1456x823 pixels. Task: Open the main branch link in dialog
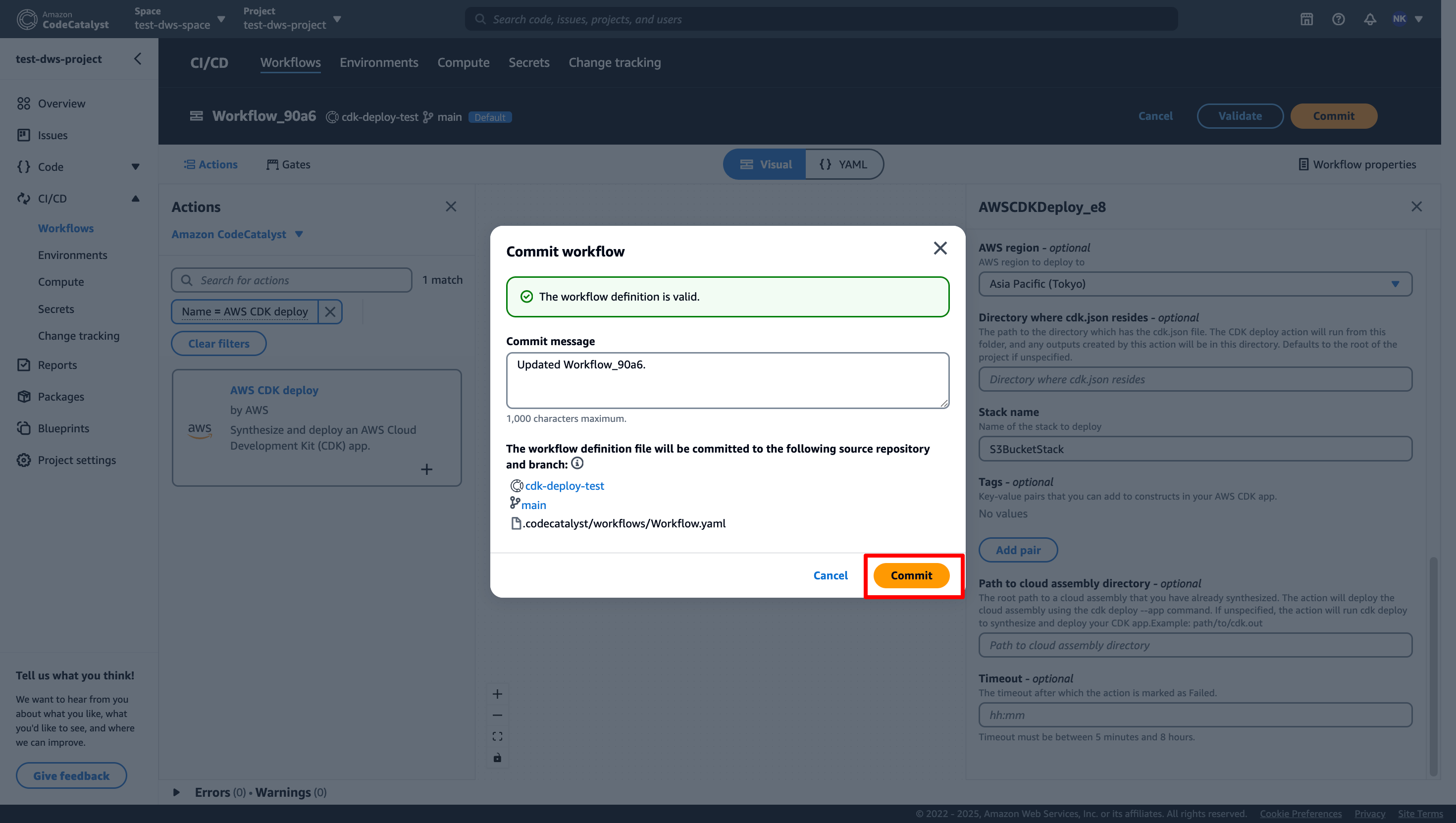533,505
